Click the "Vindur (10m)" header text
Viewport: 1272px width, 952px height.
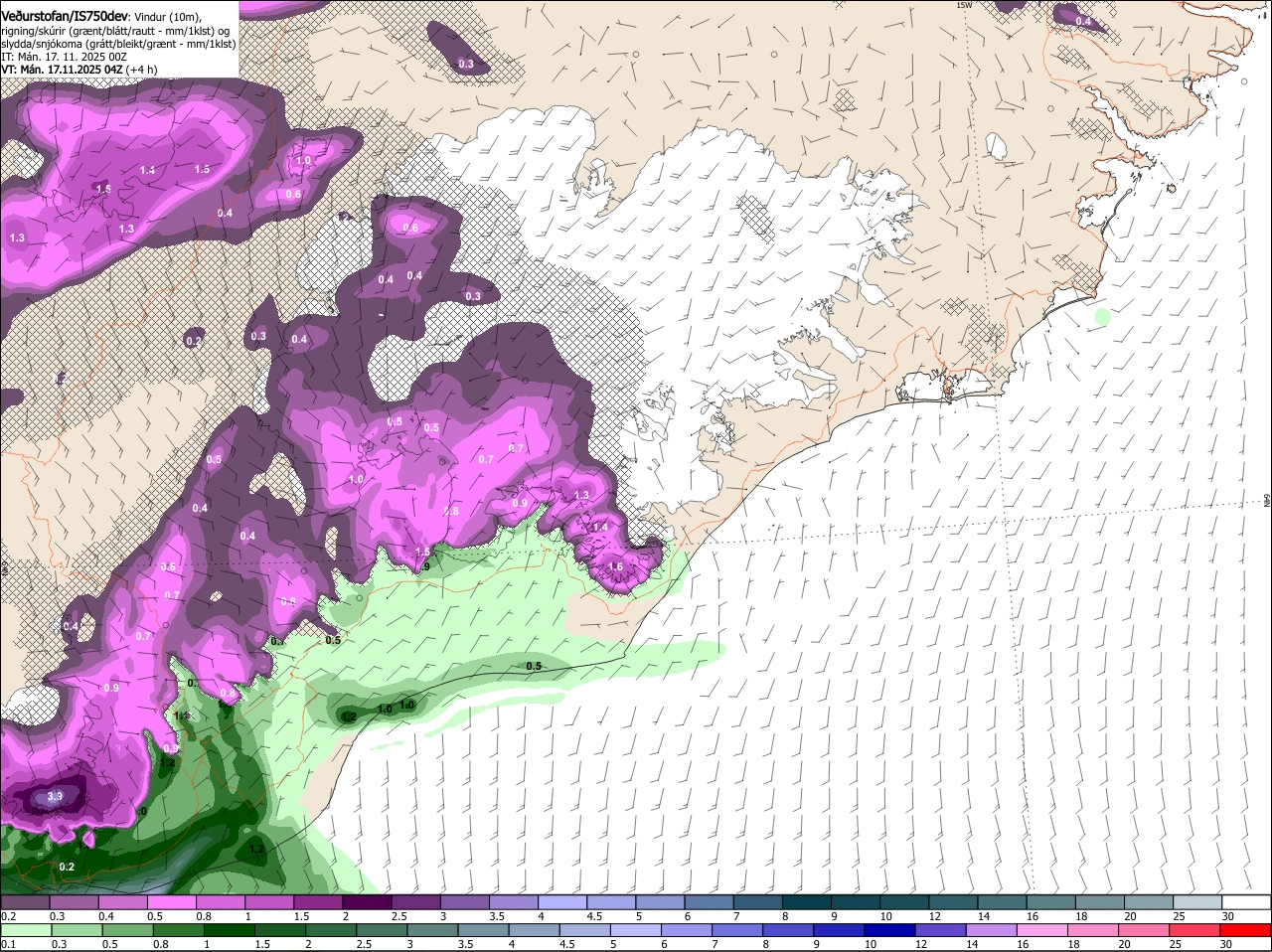[x=167, y=17]
